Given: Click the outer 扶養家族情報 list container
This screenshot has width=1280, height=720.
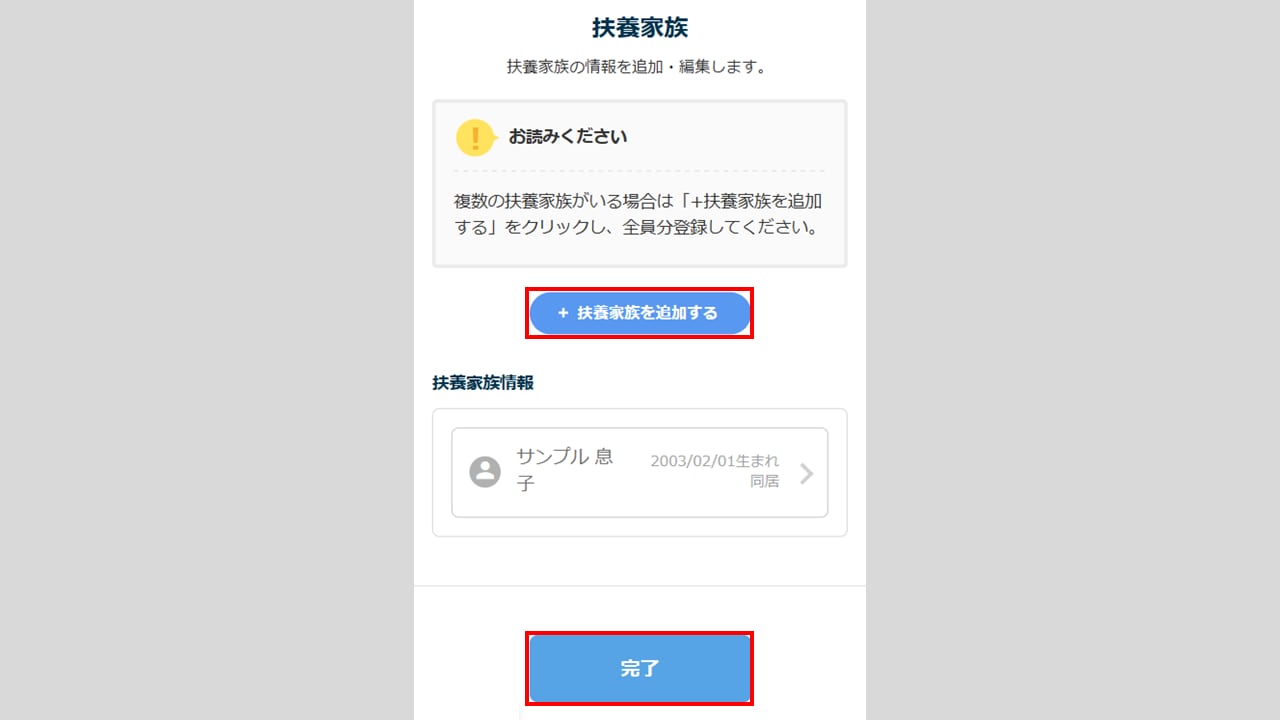Looking at the screenshot, I should click(x=640, y=473).
